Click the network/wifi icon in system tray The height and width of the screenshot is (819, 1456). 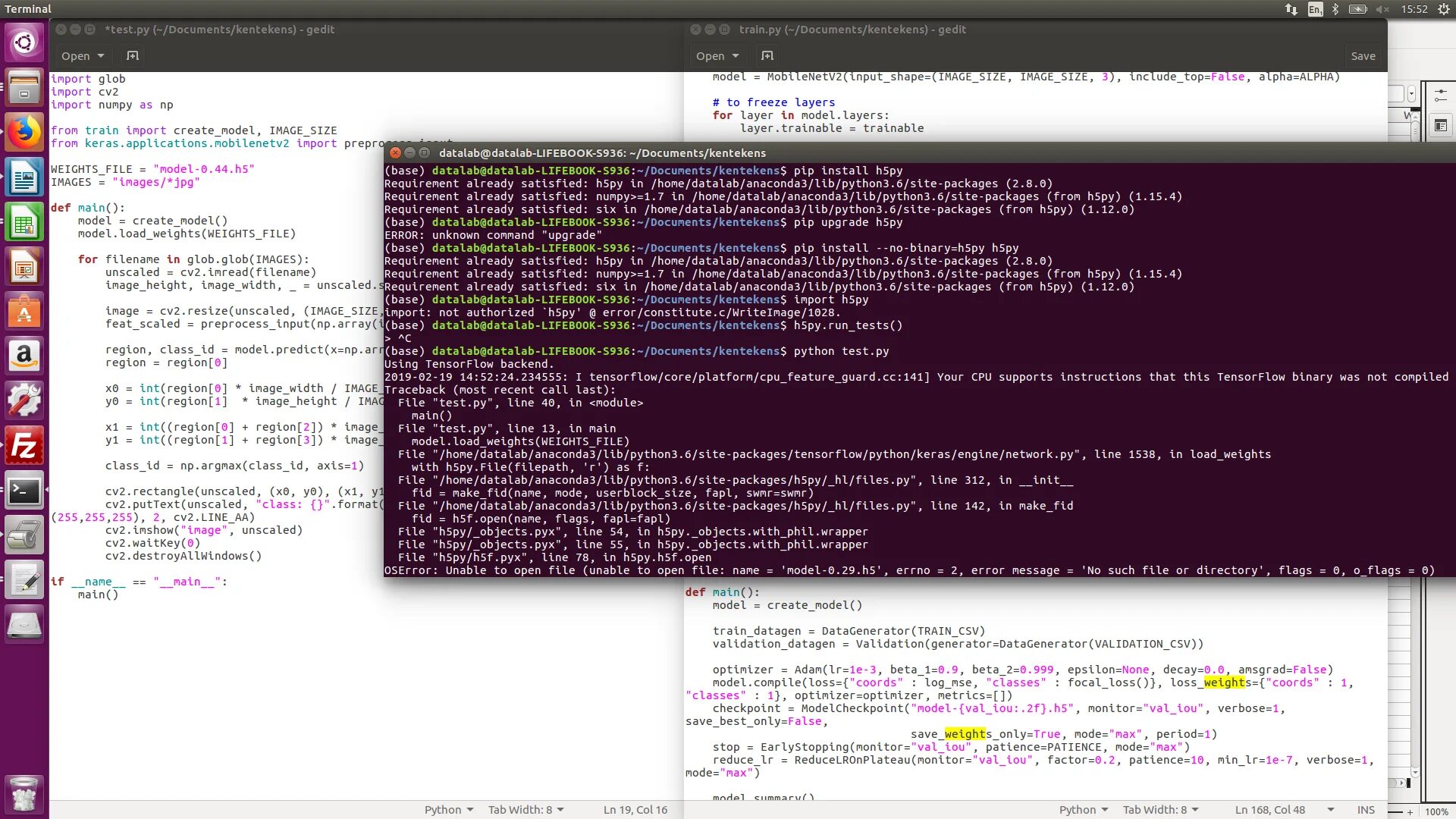coord(1290,9)
